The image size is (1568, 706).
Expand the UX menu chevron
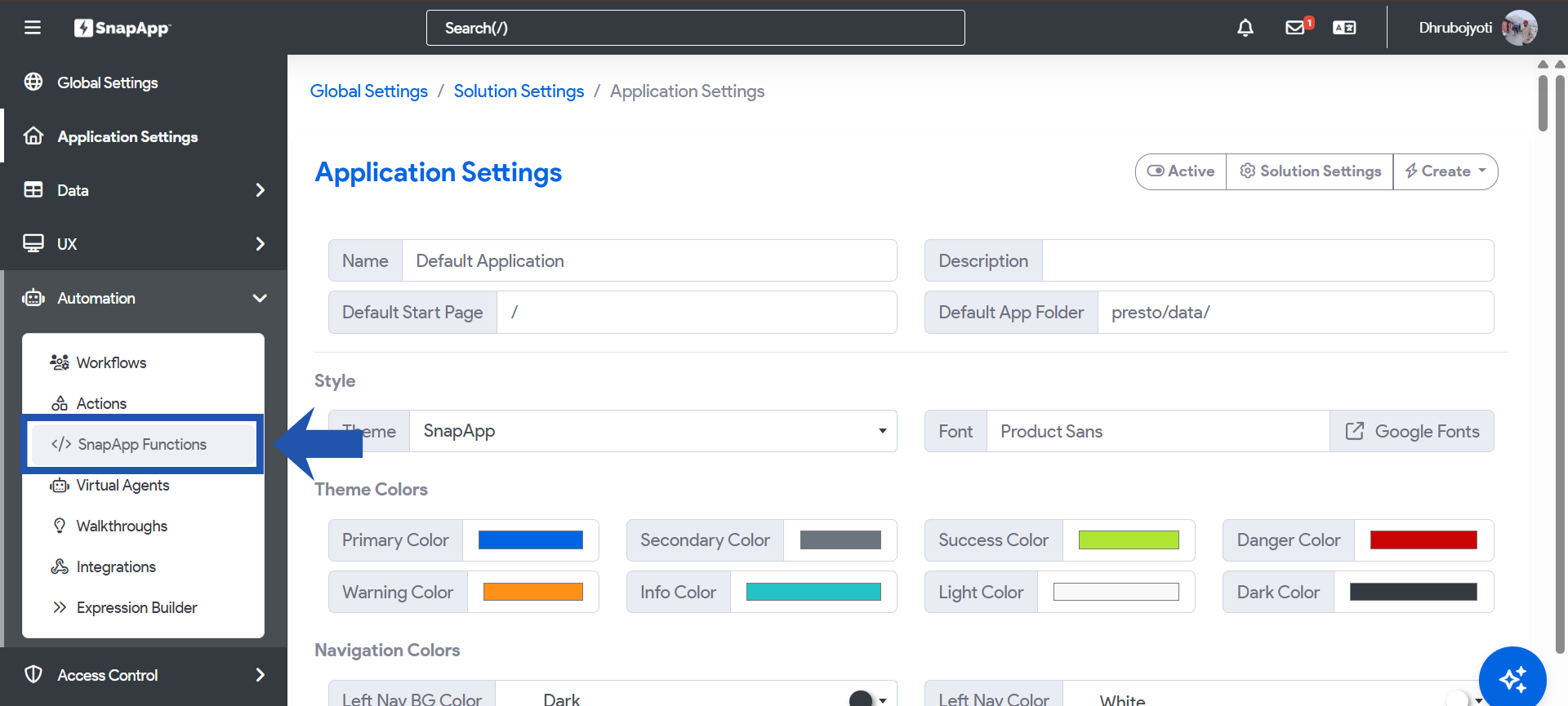[x=261, y=243]
